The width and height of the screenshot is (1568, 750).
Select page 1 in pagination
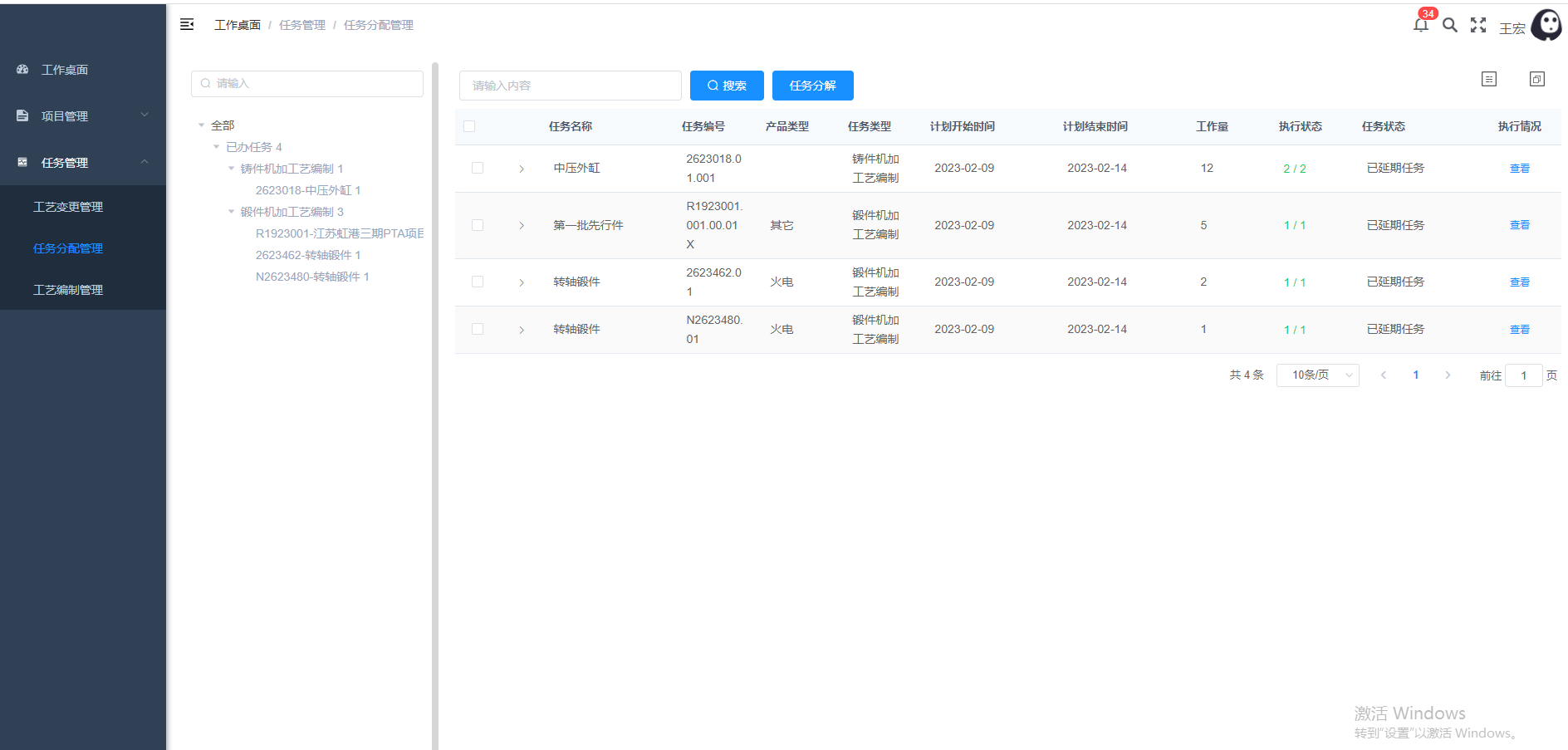click(x=1416, y=375)
